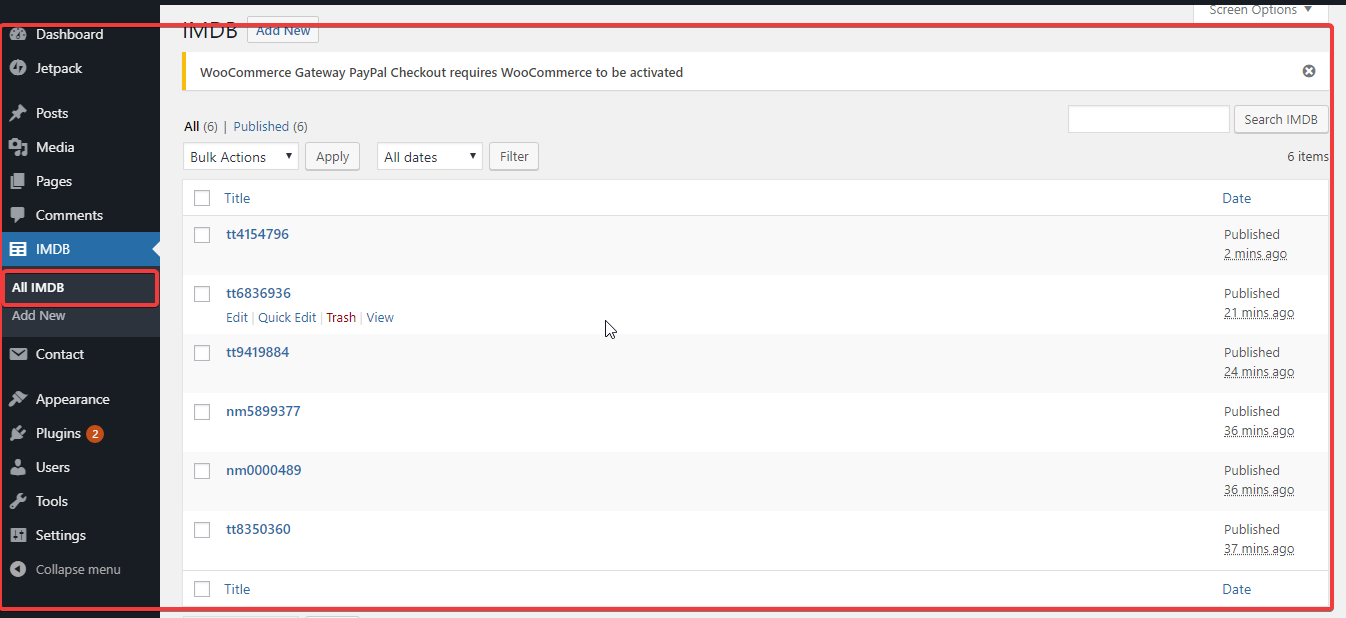Focus the IMDB search text field
Screen dimensions: 1346x618
click(x=1149, y=119)
